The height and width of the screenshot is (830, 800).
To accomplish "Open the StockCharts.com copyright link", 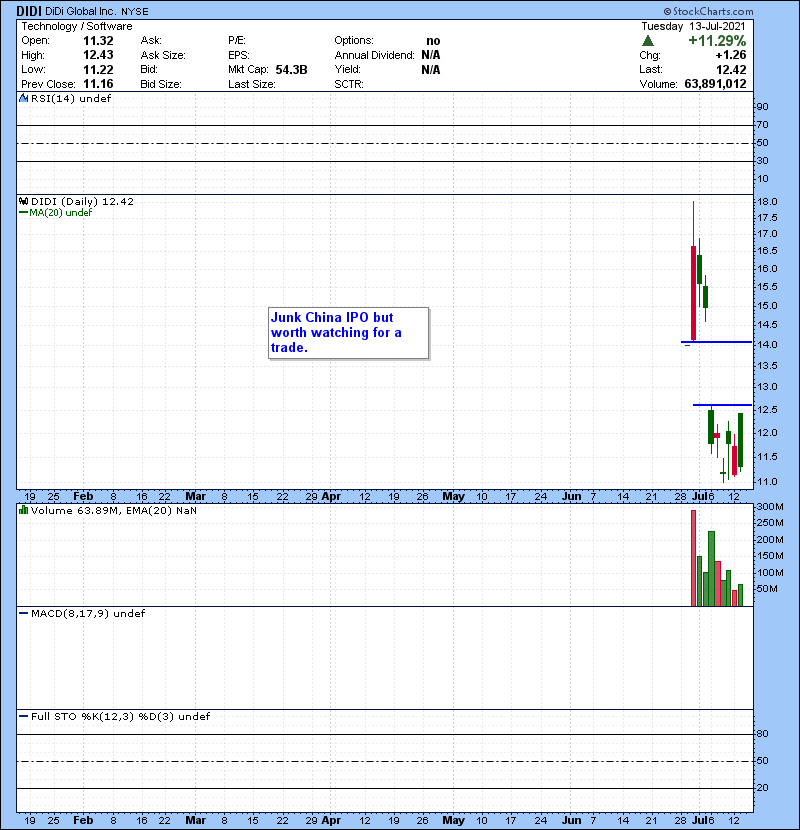I will [x=708, y=11].
